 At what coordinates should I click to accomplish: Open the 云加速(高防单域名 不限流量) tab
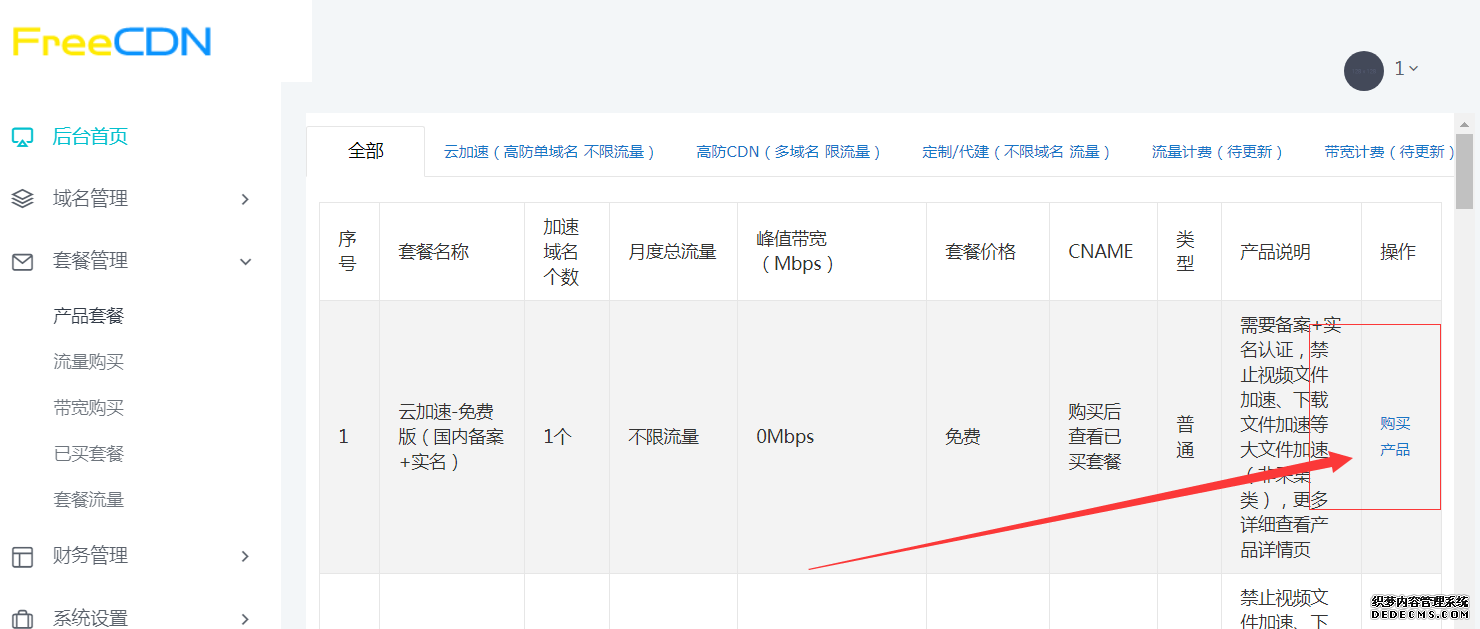pos(549,152)
